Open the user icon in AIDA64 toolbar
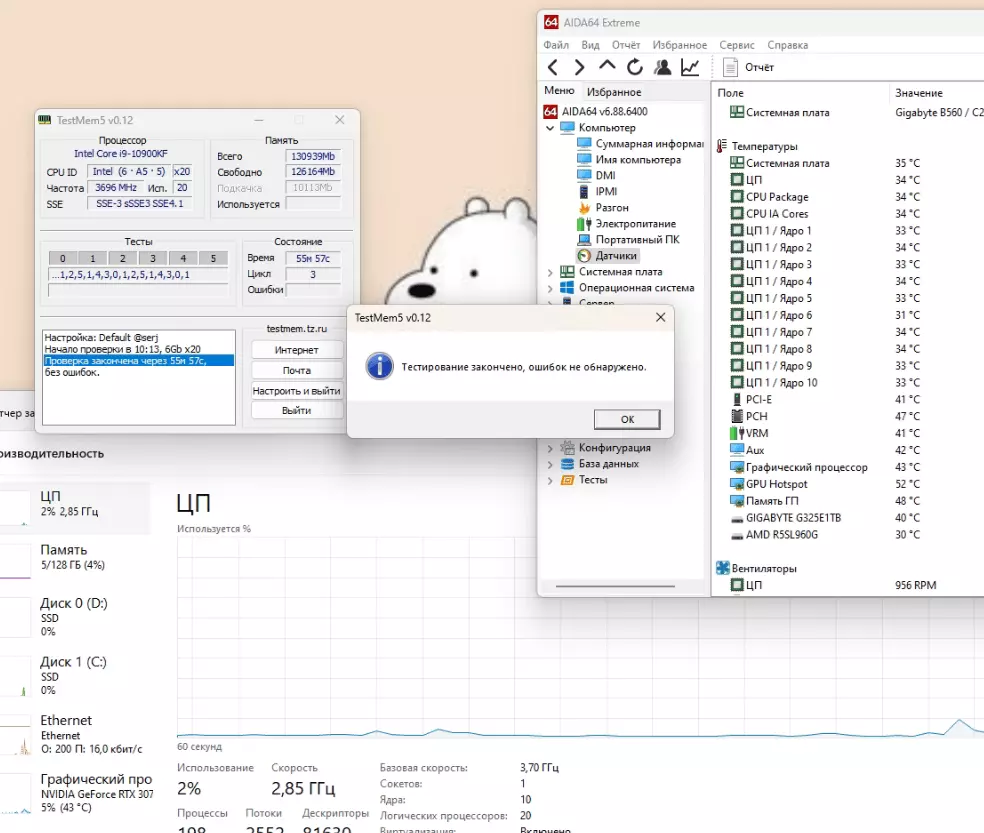Screen dimensions: 984x833 click(x=663, y=67)
